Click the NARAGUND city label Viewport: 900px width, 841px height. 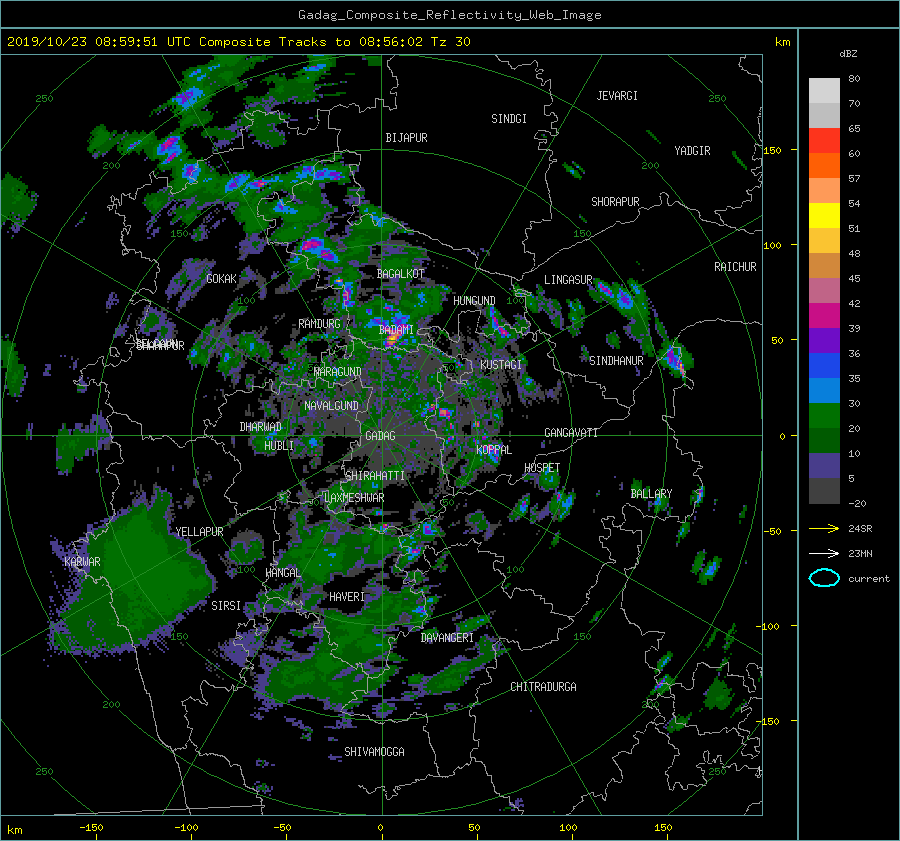click(338, 372)
